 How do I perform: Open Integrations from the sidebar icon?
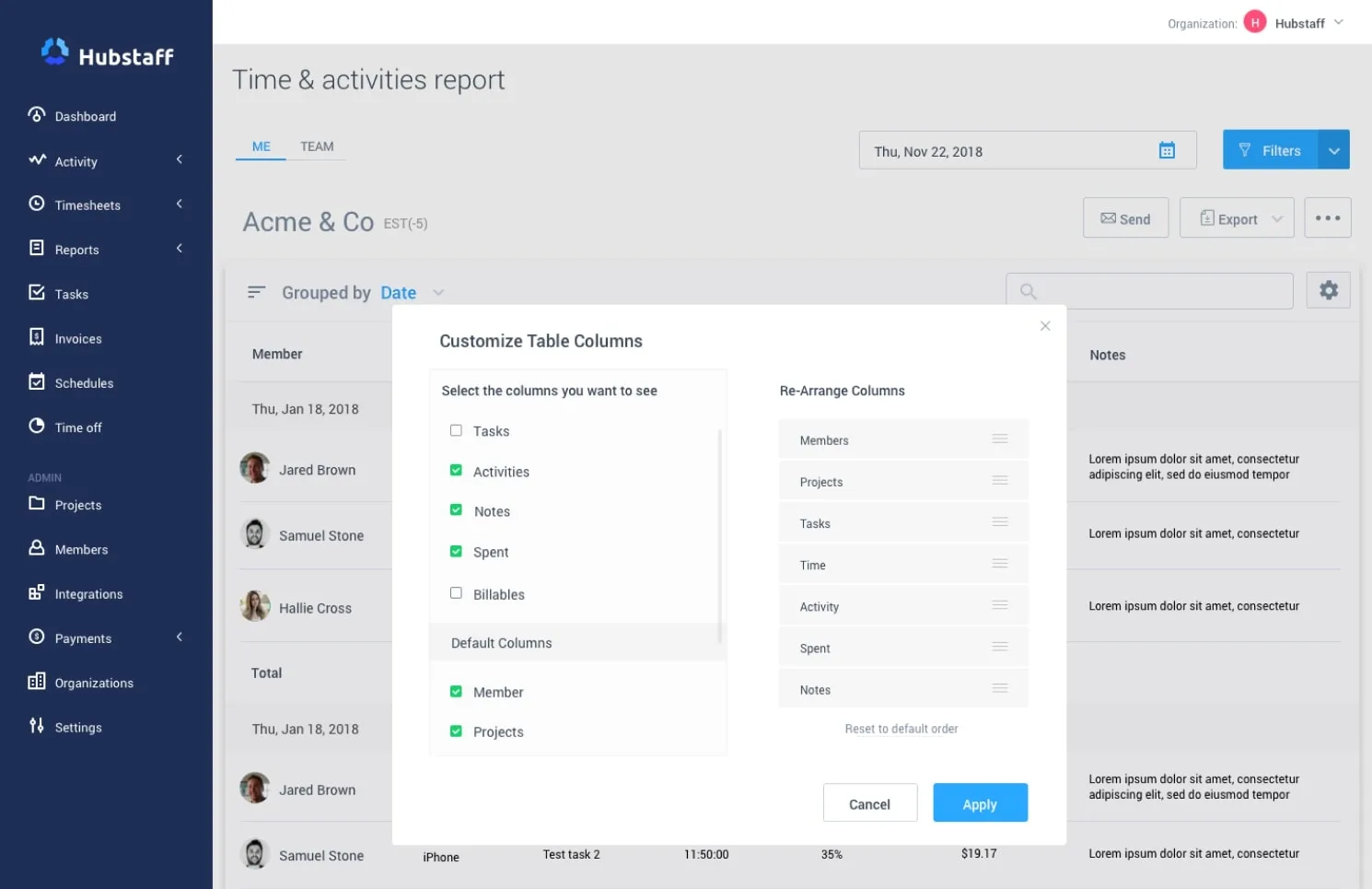click(x=37, y=593)
